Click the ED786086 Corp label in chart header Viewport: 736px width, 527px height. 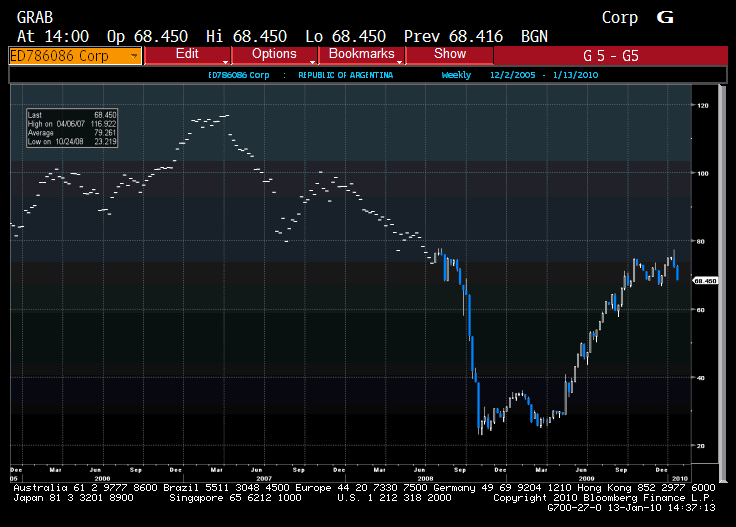[238, 75]
